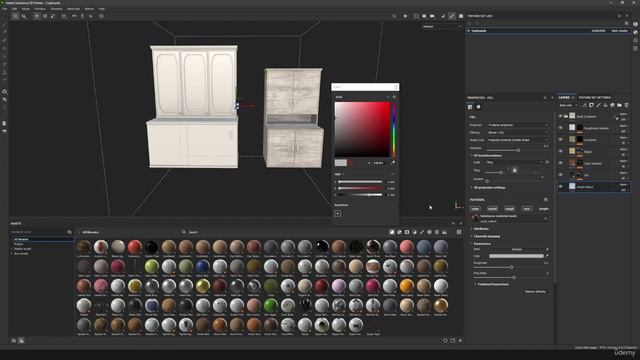The height and width of the screenshot is (360, 640).
Task: Hide the Color Variation layer
Action: click(x=560, y=163)
